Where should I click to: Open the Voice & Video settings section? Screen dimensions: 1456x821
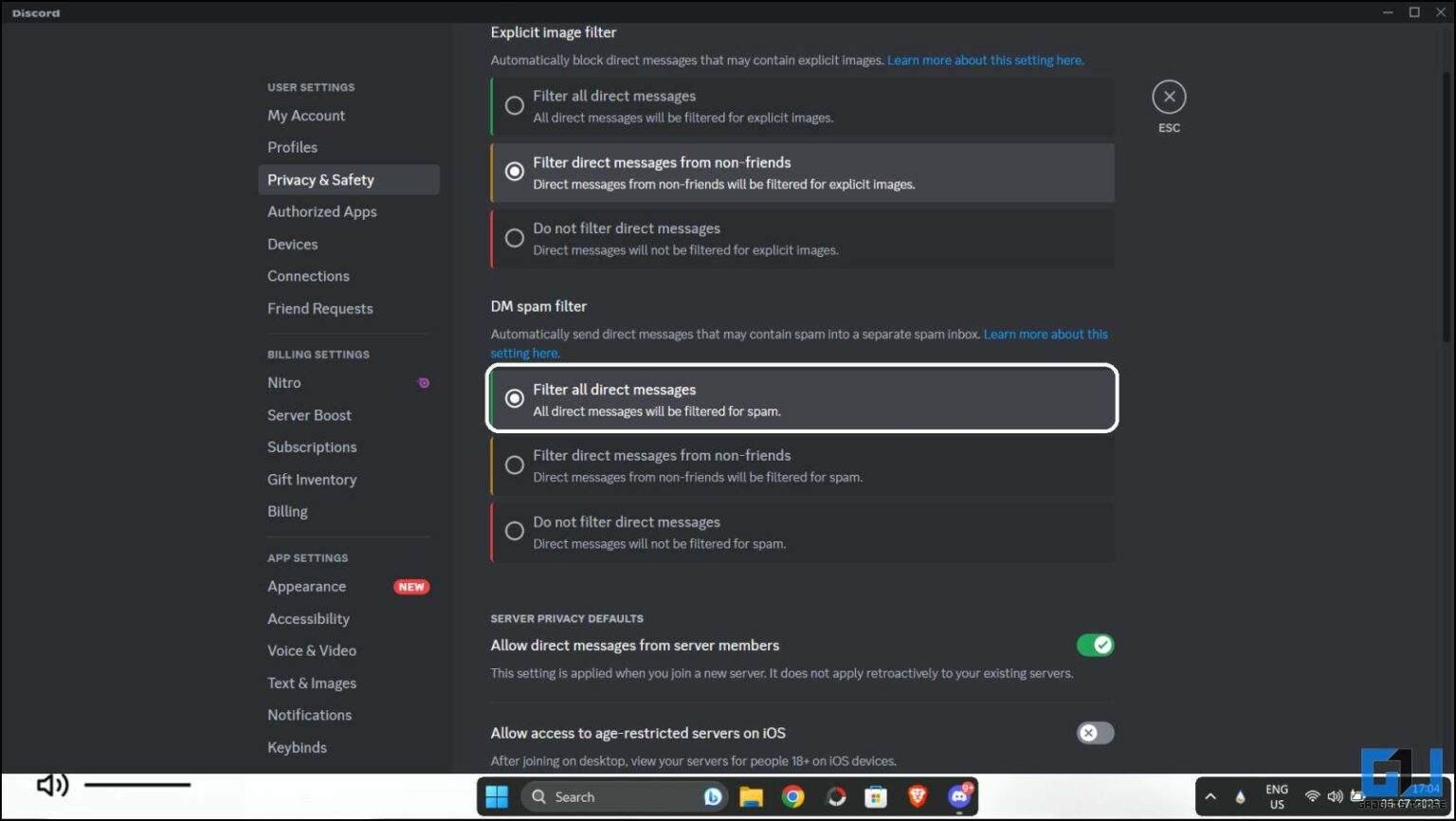(x=312, y=650)
